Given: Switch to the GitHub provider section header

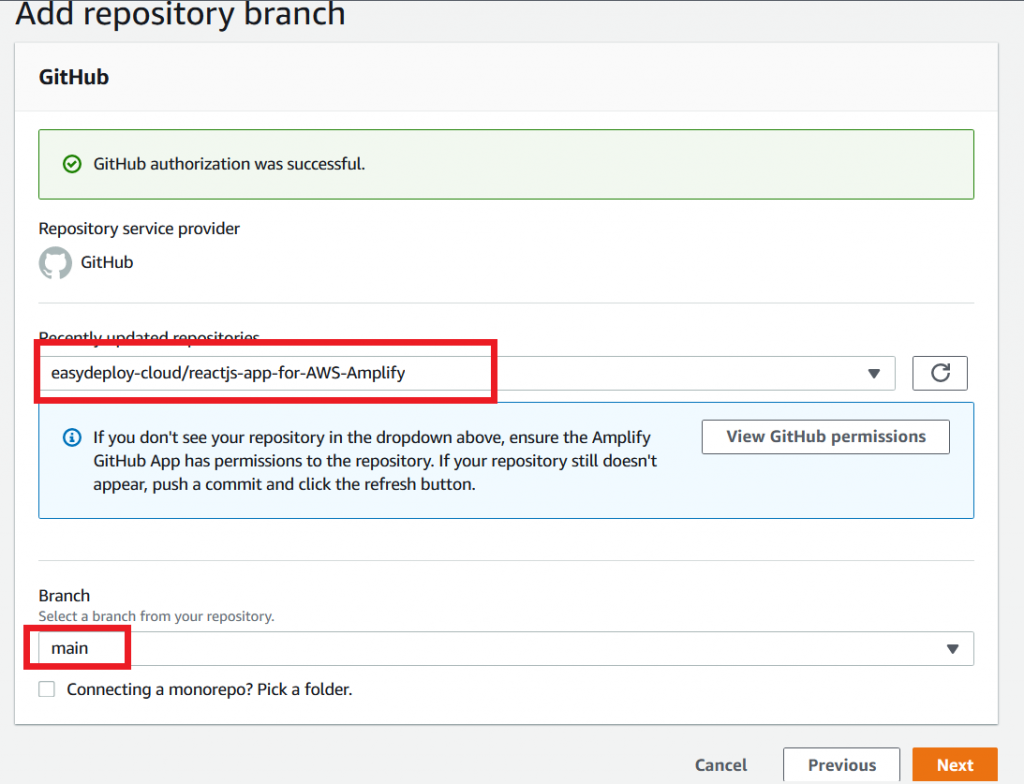Looking at the screenshot, I should (x=72, y=77).
